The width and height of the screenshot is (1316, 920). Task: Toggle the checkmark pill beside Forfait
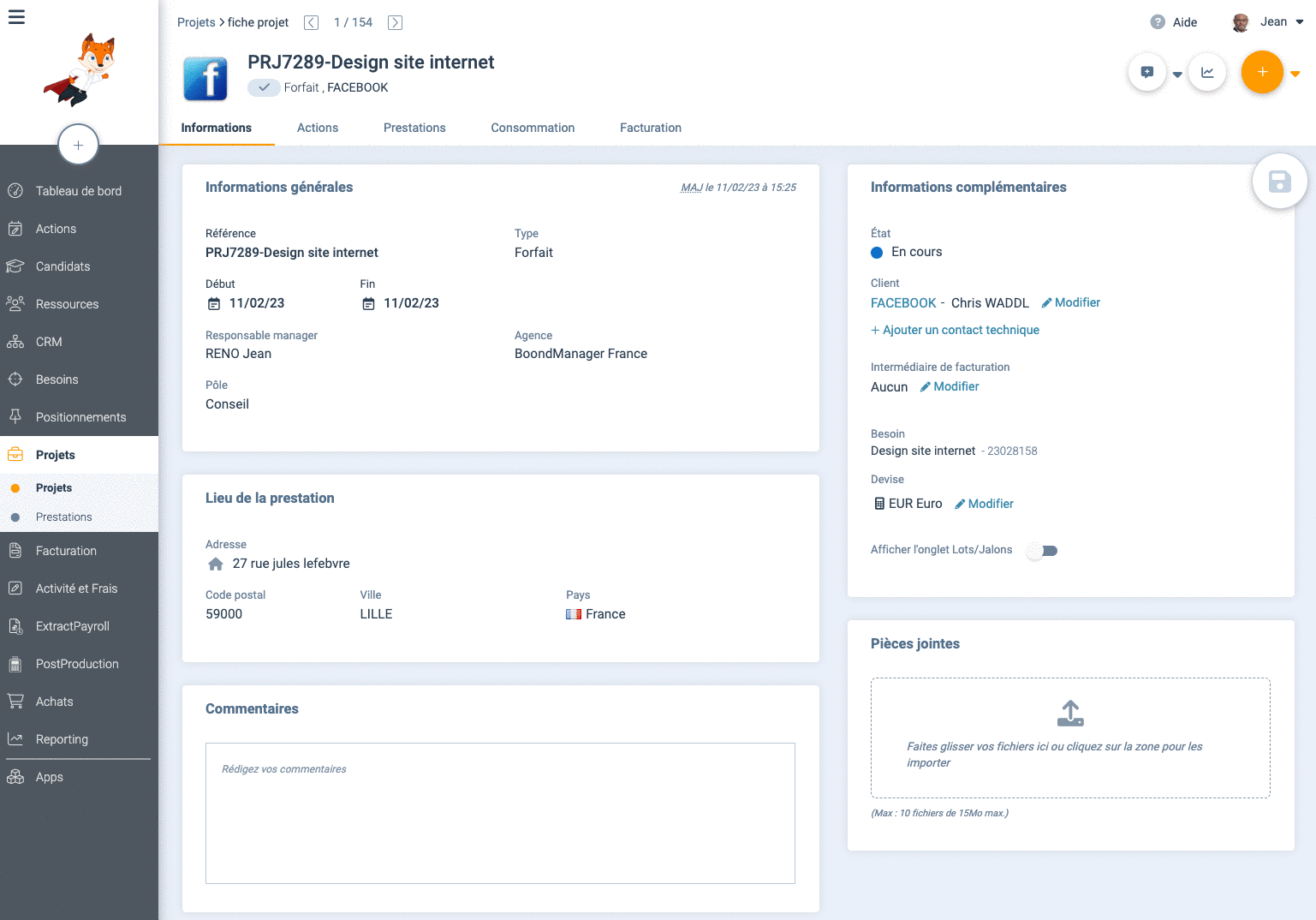(264, 87)
